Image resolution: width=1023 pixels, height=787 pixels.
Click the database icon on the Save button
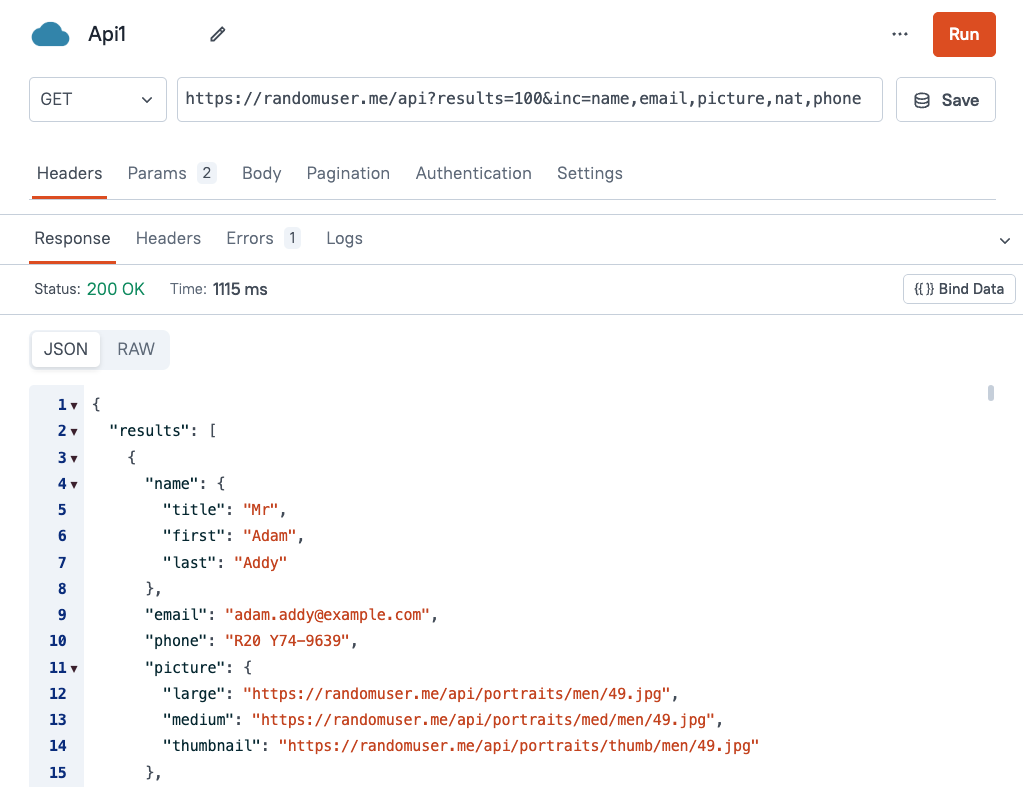[x=921, y=99]
